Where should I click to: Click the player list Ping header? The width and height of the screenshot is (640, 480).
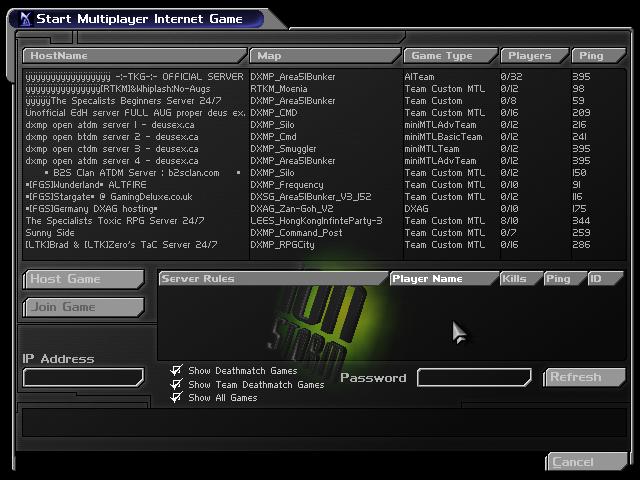pyautogui.click(x=565, y=278)
